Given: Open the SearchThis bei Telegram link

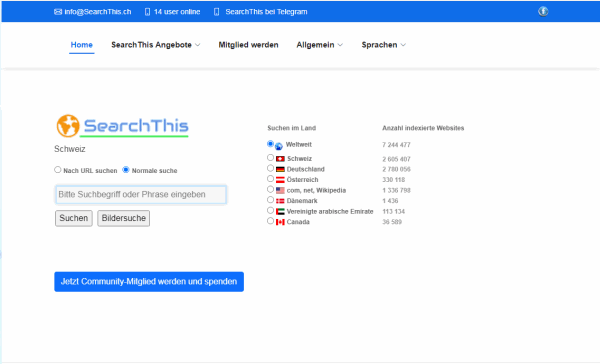Looking at the screenshot, I should [266, 12].
